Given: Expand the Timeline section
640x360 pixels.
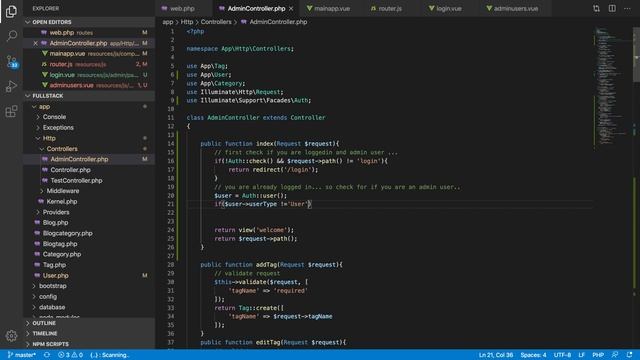Looking at the screenshot, I should coord(89,333).
